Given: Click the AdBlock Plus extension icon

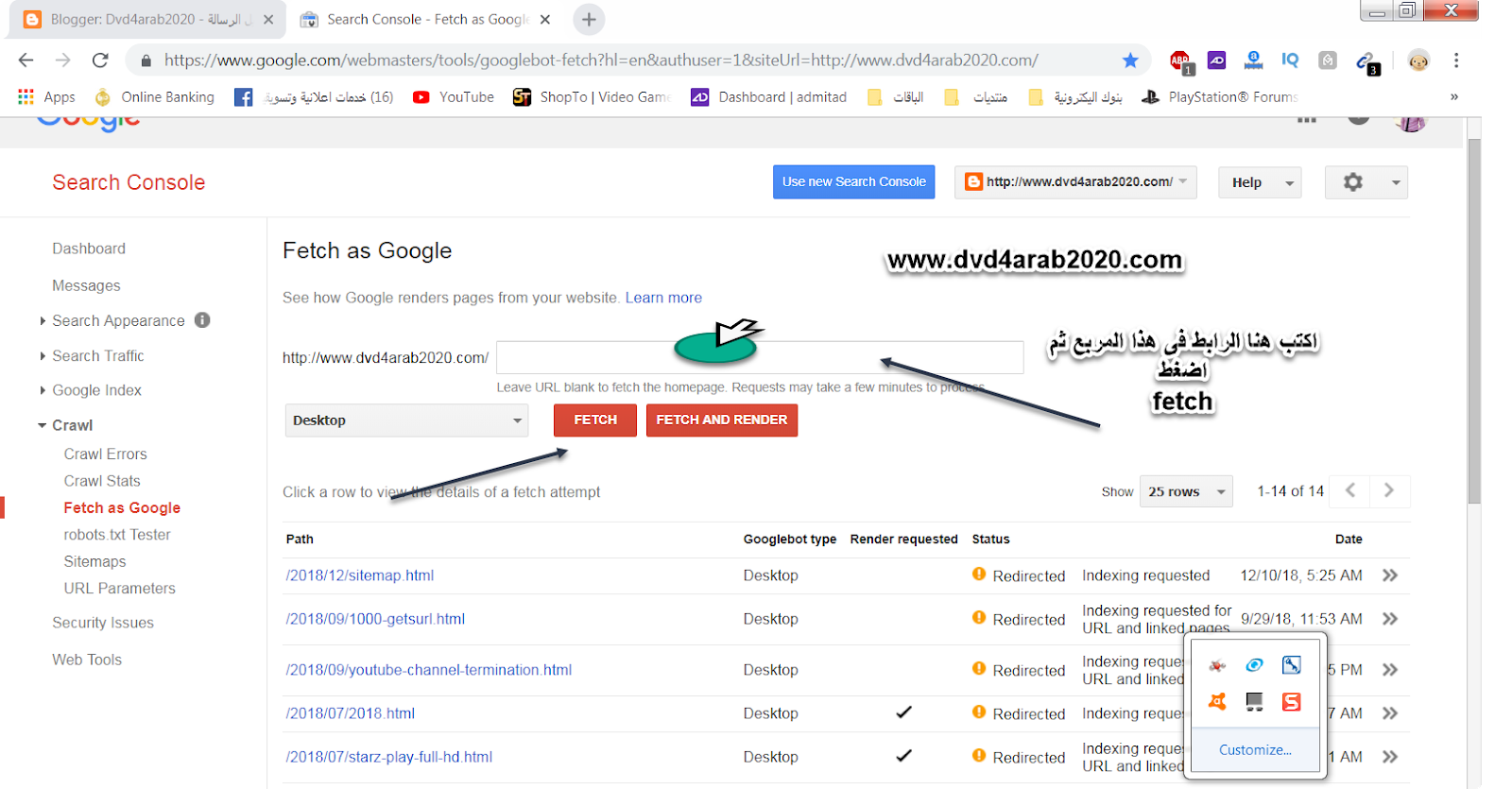Looking at the screenshot, I should point(1180,60).
